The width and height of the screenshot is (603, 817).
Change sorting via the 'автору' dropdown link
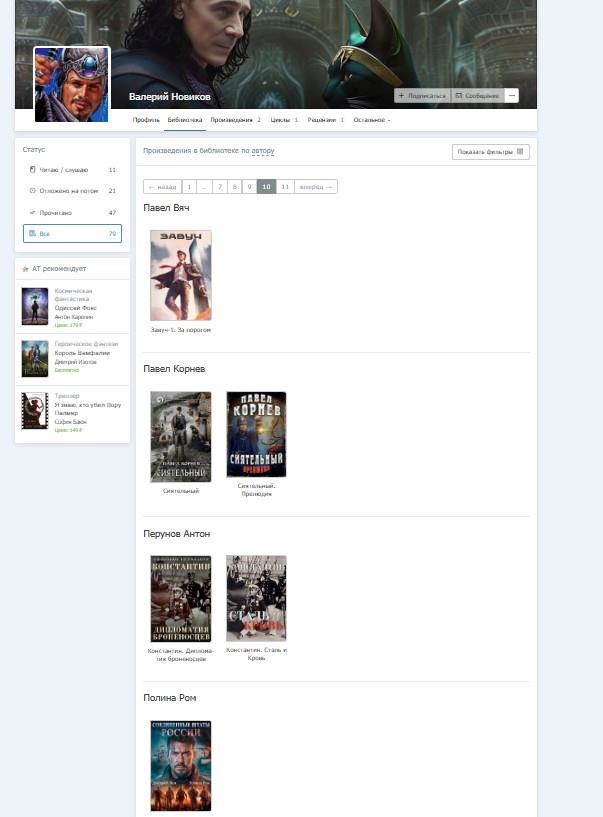(263, 152)
